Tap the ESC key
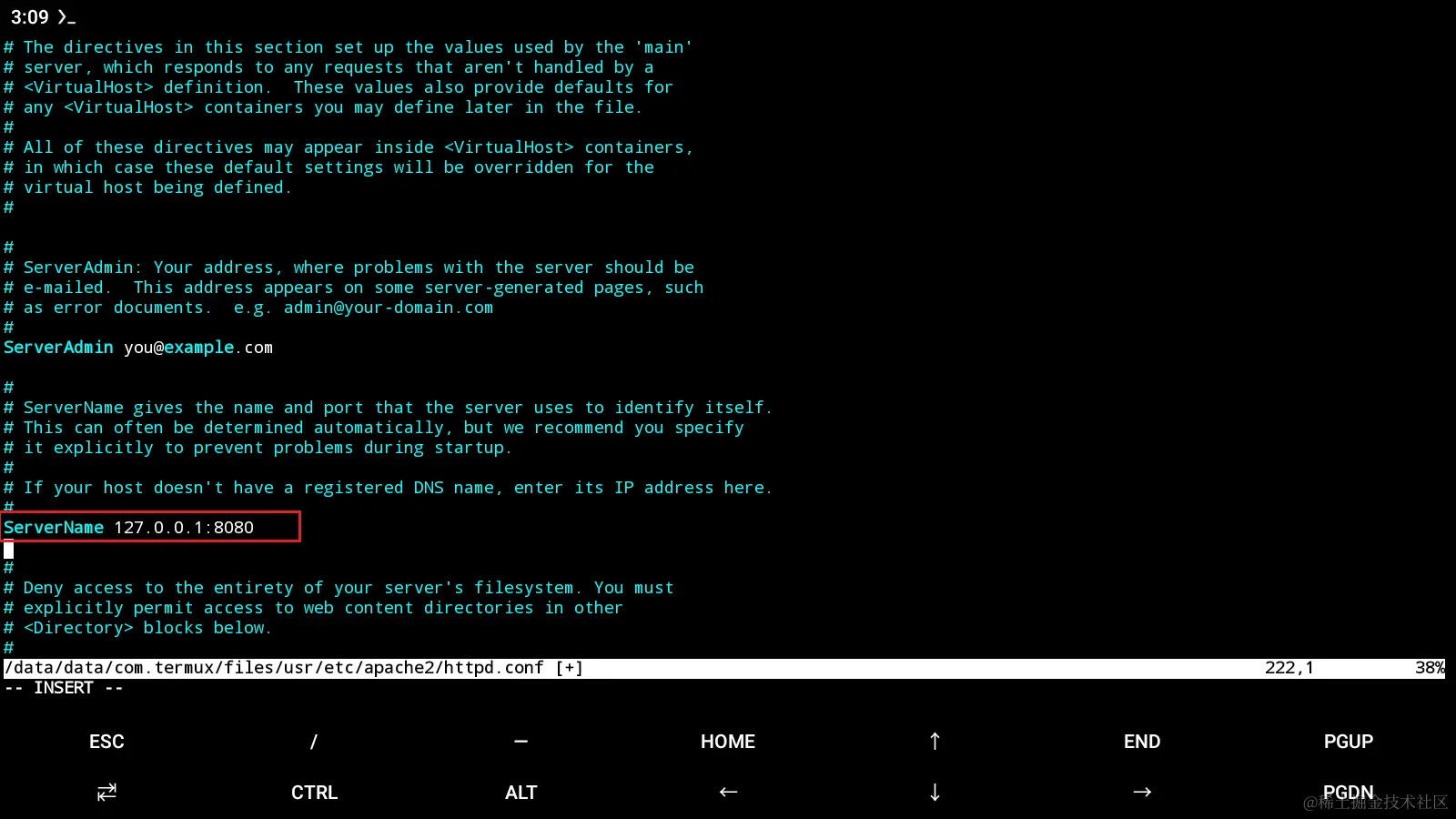This screenshot has height=819, width=1456. pos(106,742)
